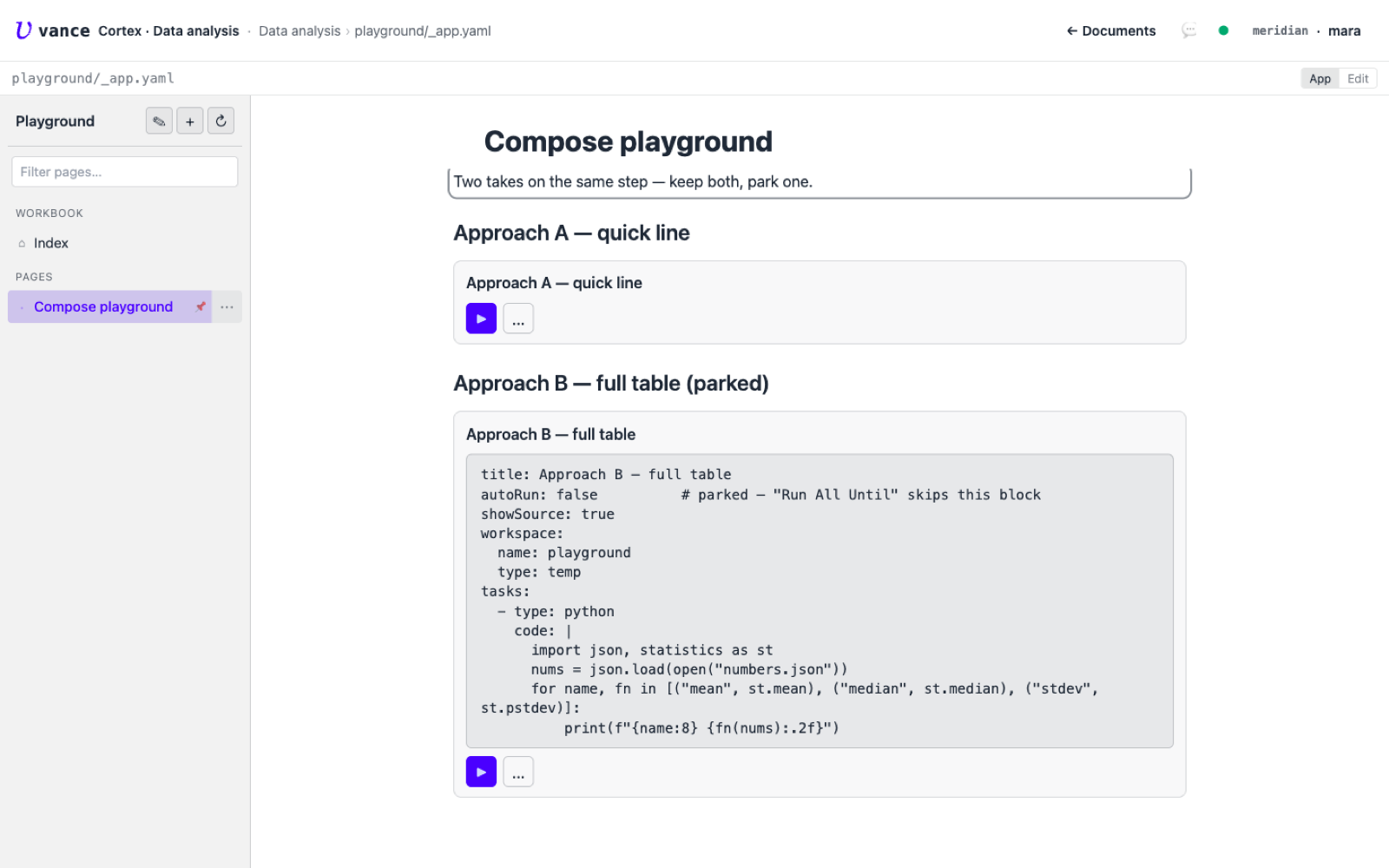Click the Playground sidebar title
This screenshot has height=868, width=1389.
pos(55,122)
